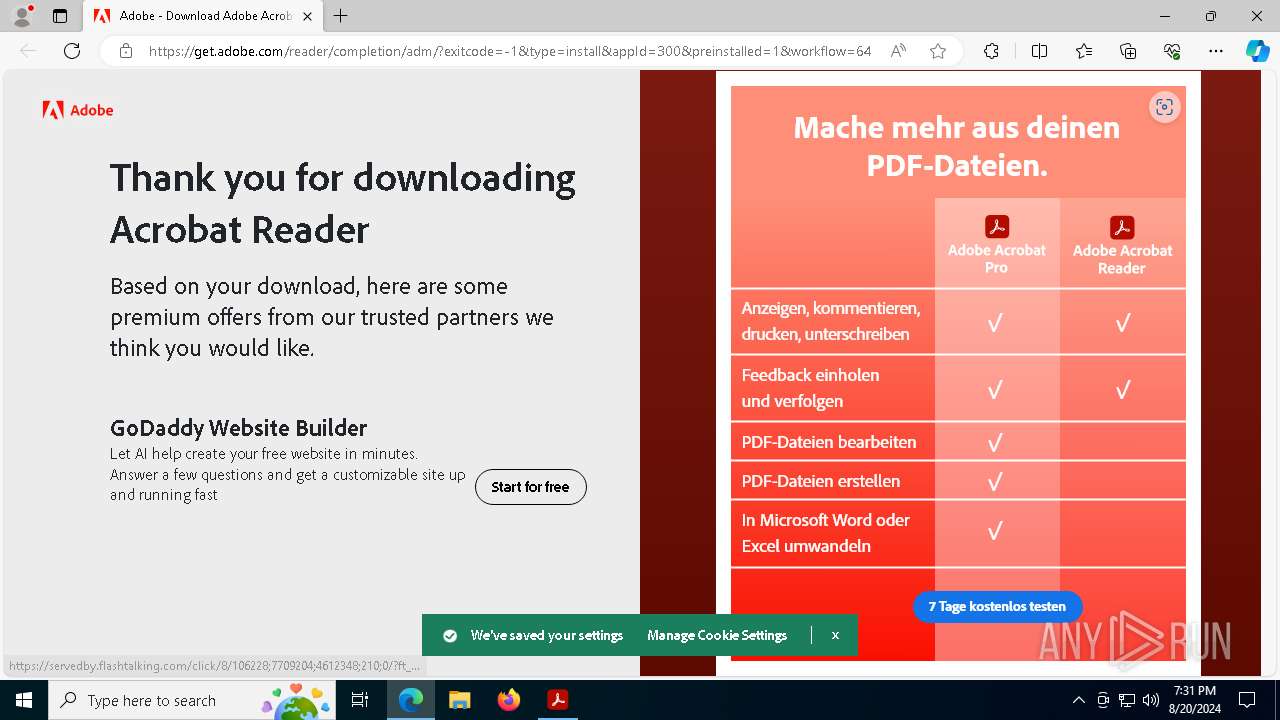This screenshot has height=720, width=1280.
Task: Click the Adobe Acrobat Reader column icon
Action: 1122,227
